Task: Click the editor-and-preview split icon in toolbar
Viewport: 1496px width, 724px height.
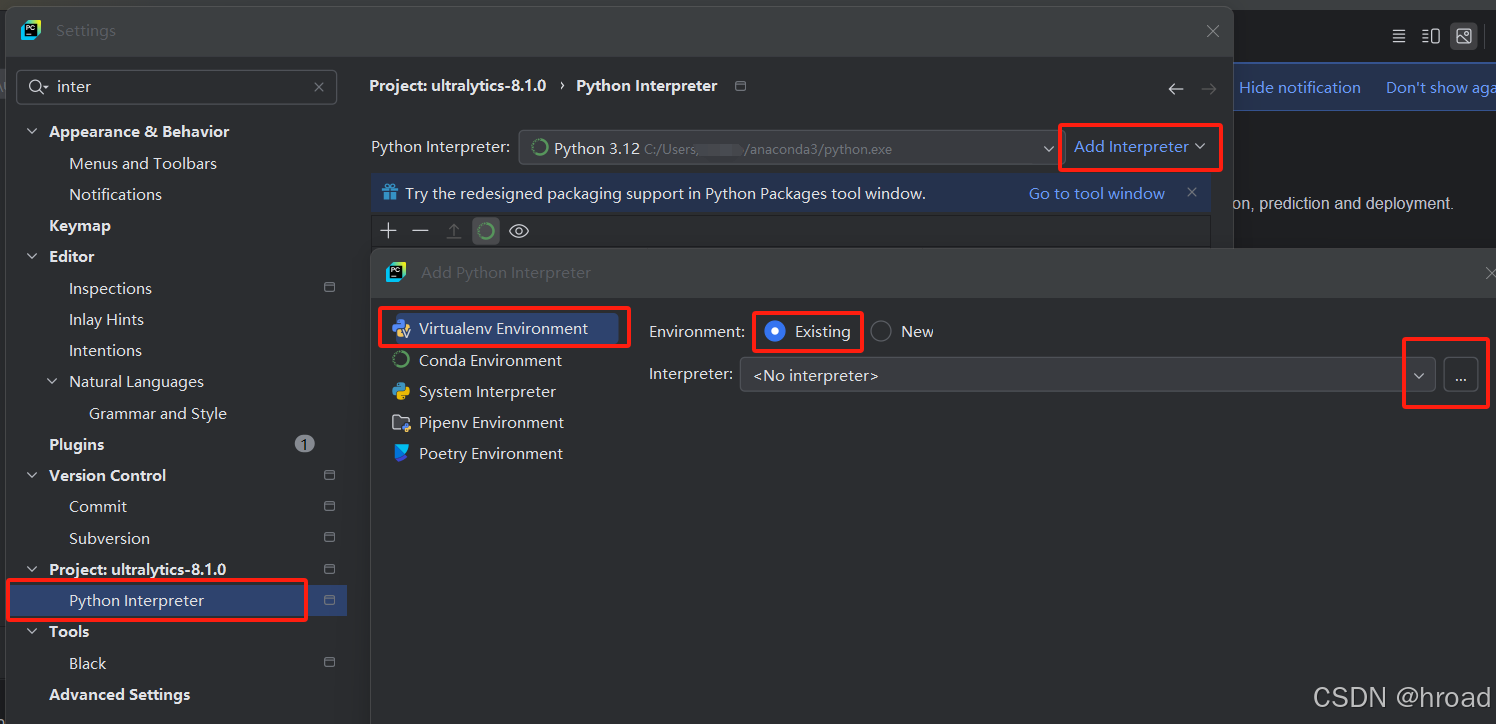Action: tap(1431, 36)
